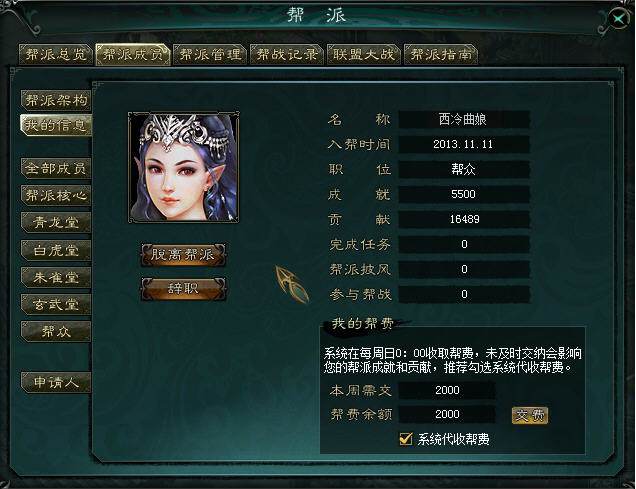Click the character portrait thumbnail
The width and height of the screenshot is (636, 489).
tap(184, 167)
